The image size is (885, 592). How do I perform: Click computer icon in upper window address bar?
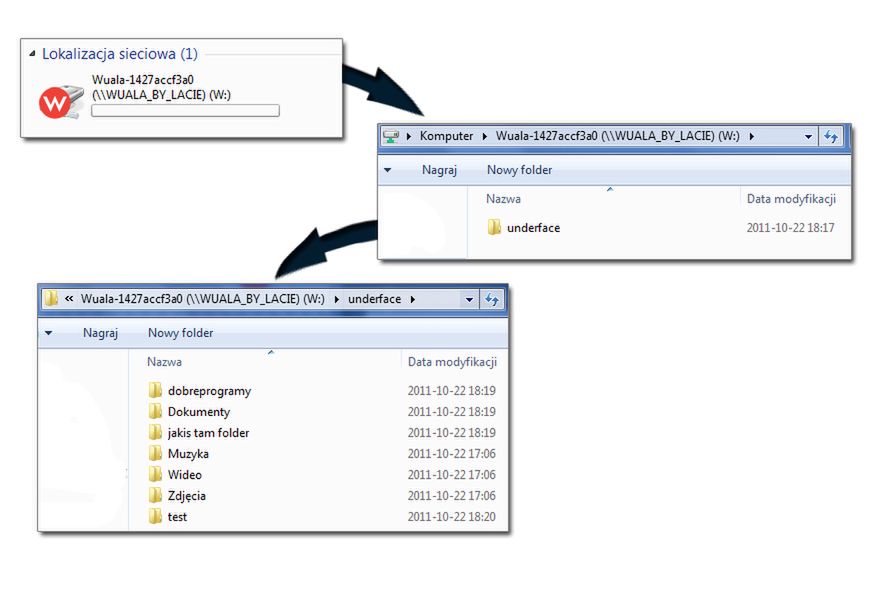pyautogui.click(x=391, y=136)
